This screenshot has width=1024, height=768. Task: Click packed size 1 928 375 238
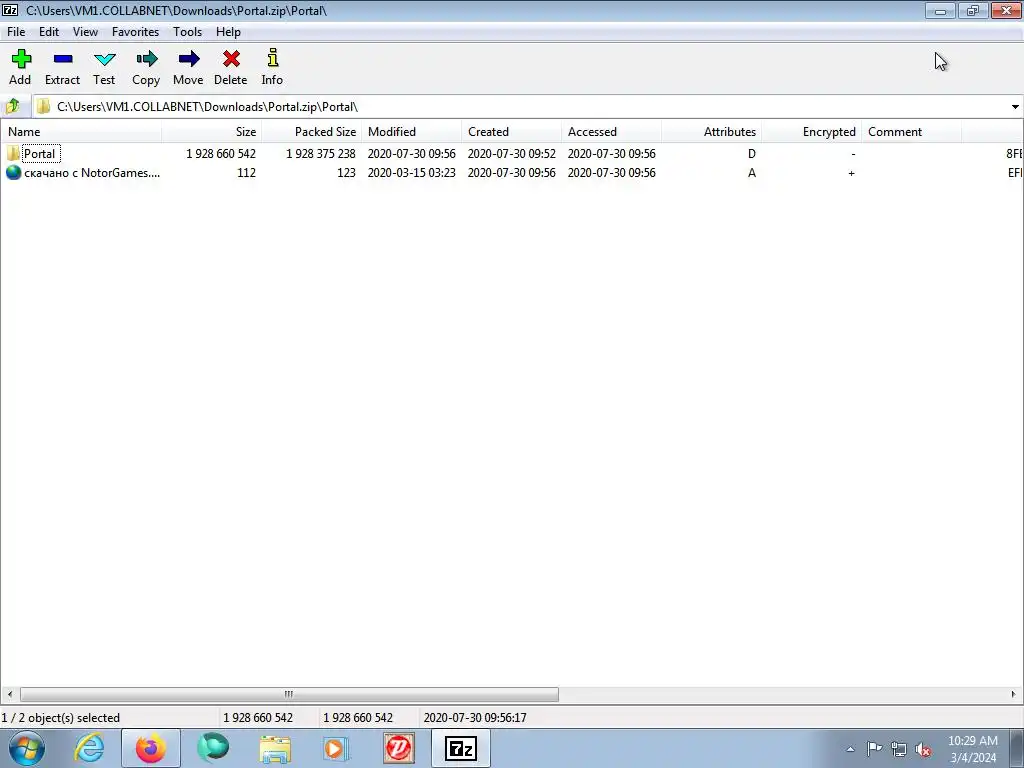[x=321, y=154]
